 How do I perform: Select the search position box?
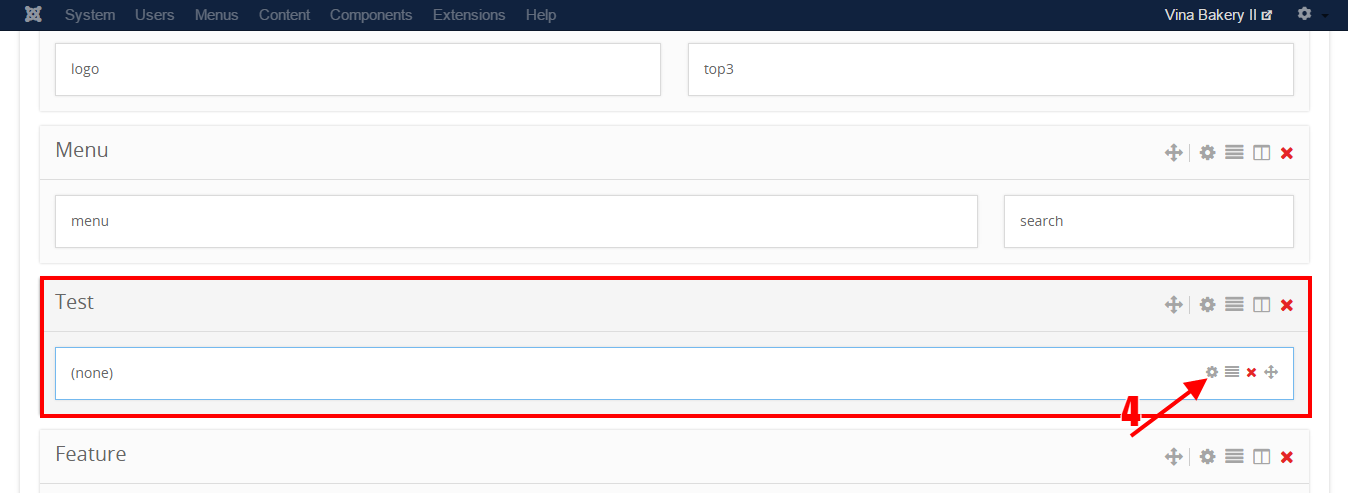click(1148, 221)
